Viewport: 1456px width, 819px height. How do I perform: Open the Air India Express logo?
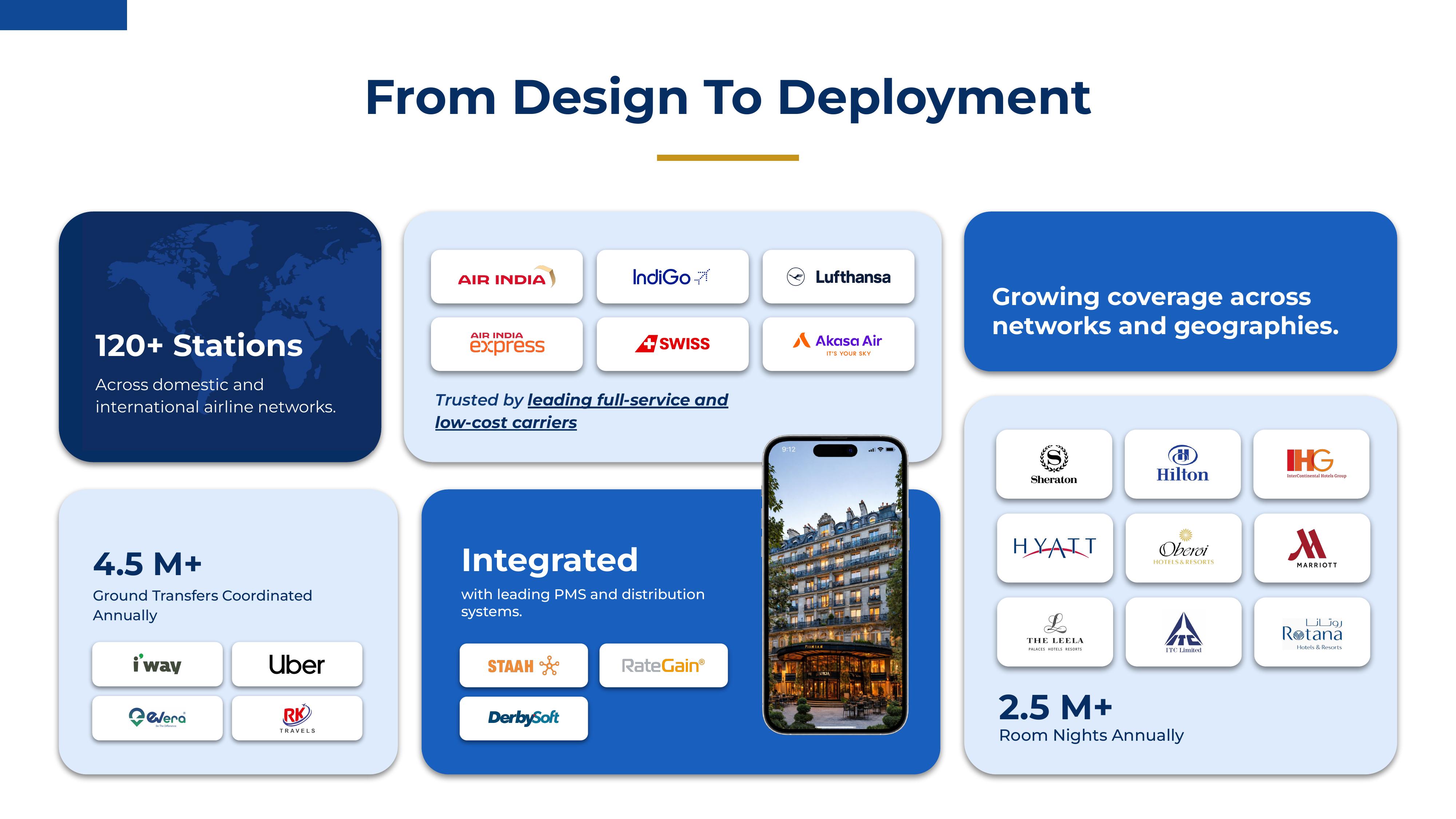pos(506,344)
